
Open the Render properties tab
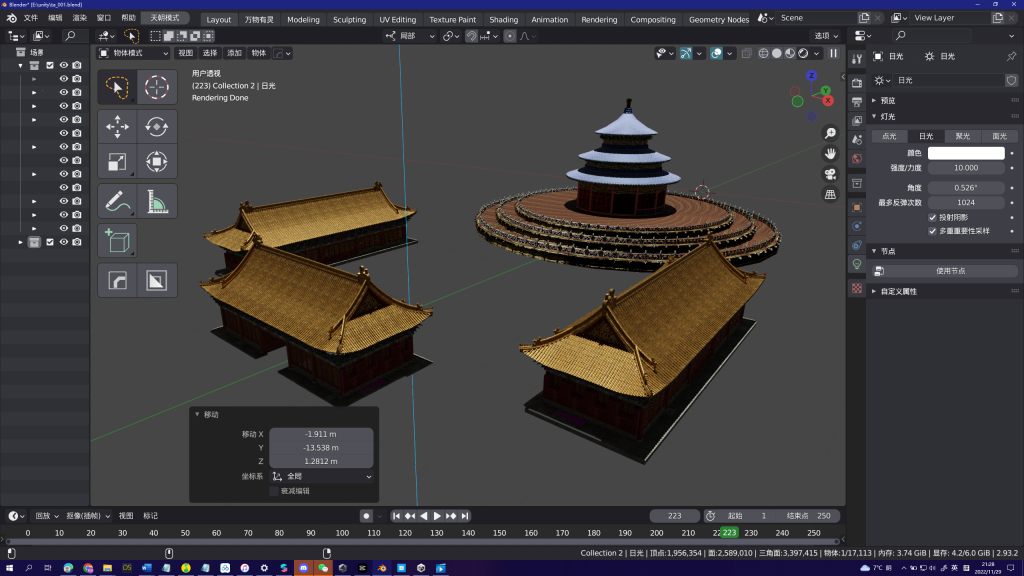[857, 82]
